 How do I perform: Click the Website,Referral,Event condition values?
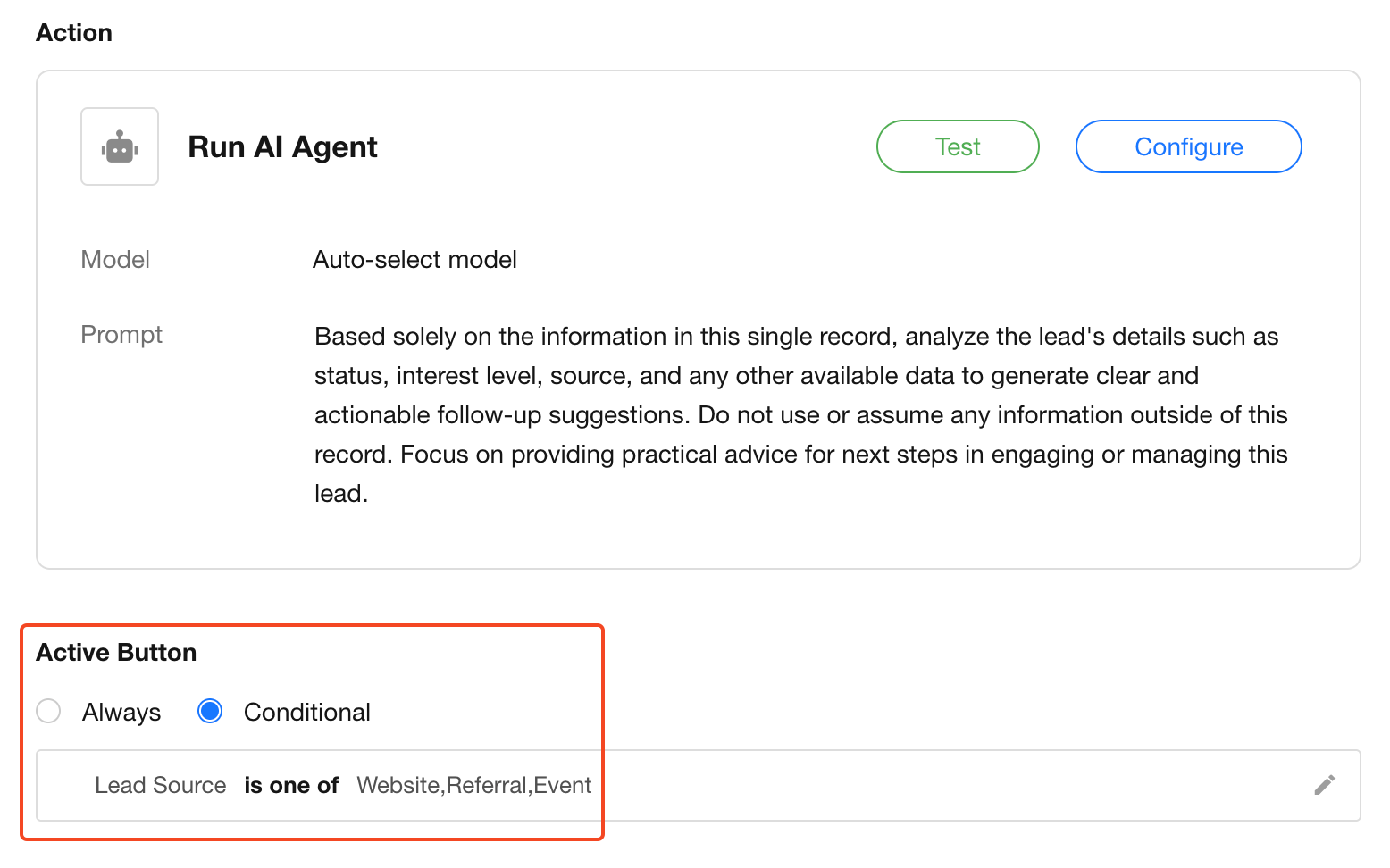point(473,786)
